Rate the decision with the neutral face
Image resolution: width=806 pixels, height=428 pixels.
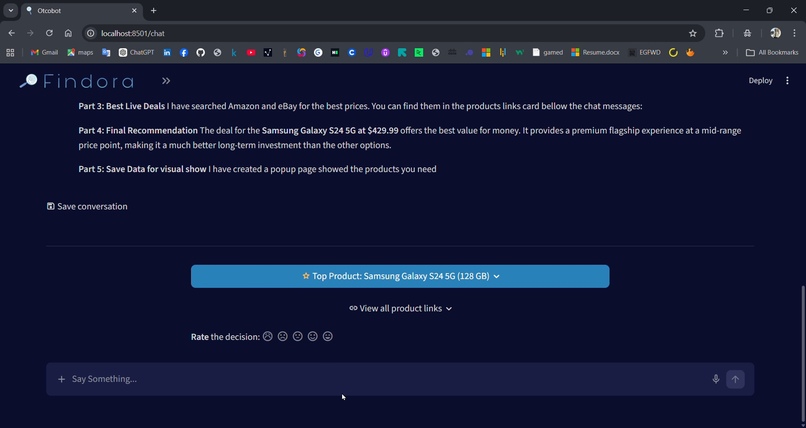(298, 337)
